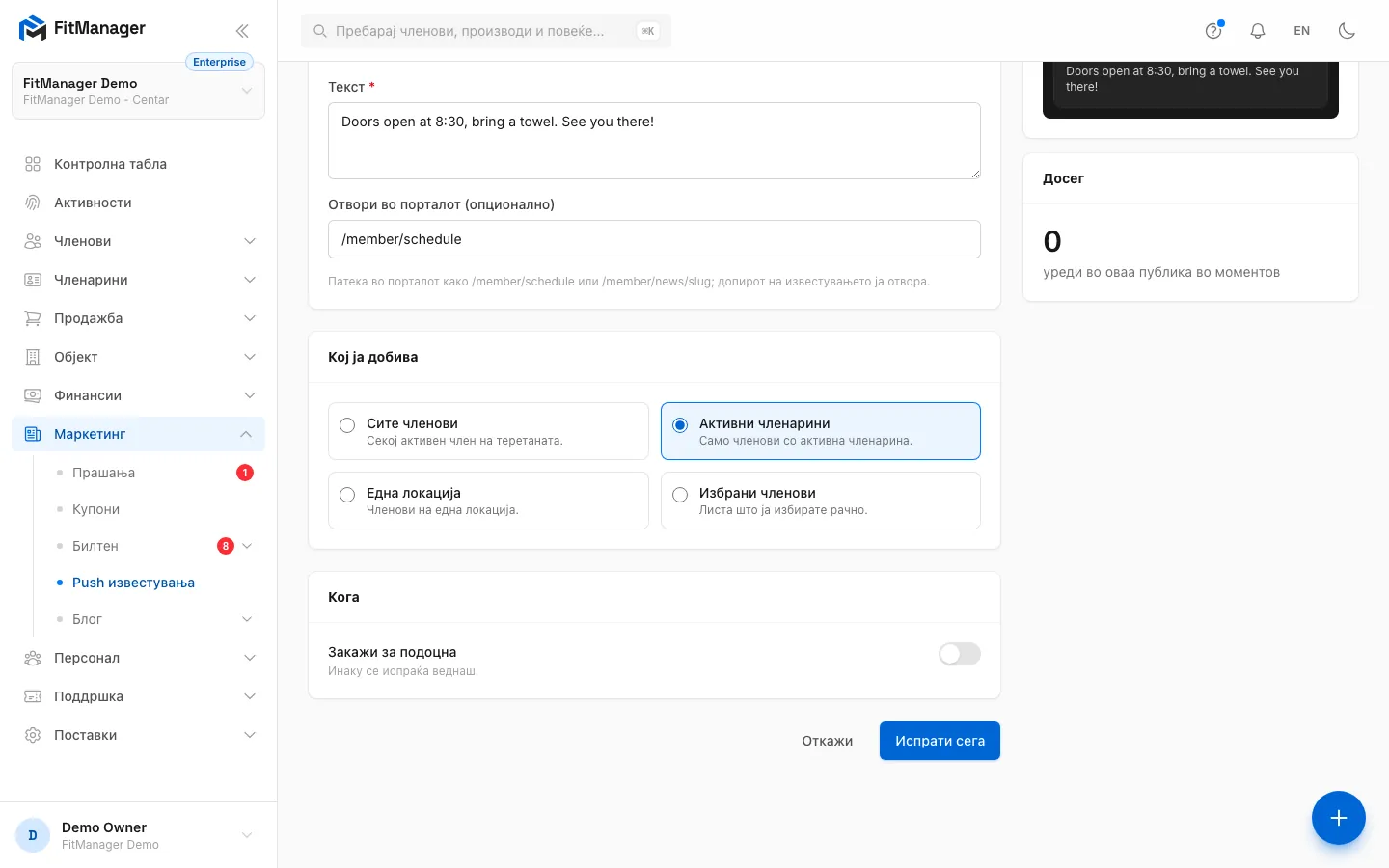Click the FitManager logo icon

(33, 29)
